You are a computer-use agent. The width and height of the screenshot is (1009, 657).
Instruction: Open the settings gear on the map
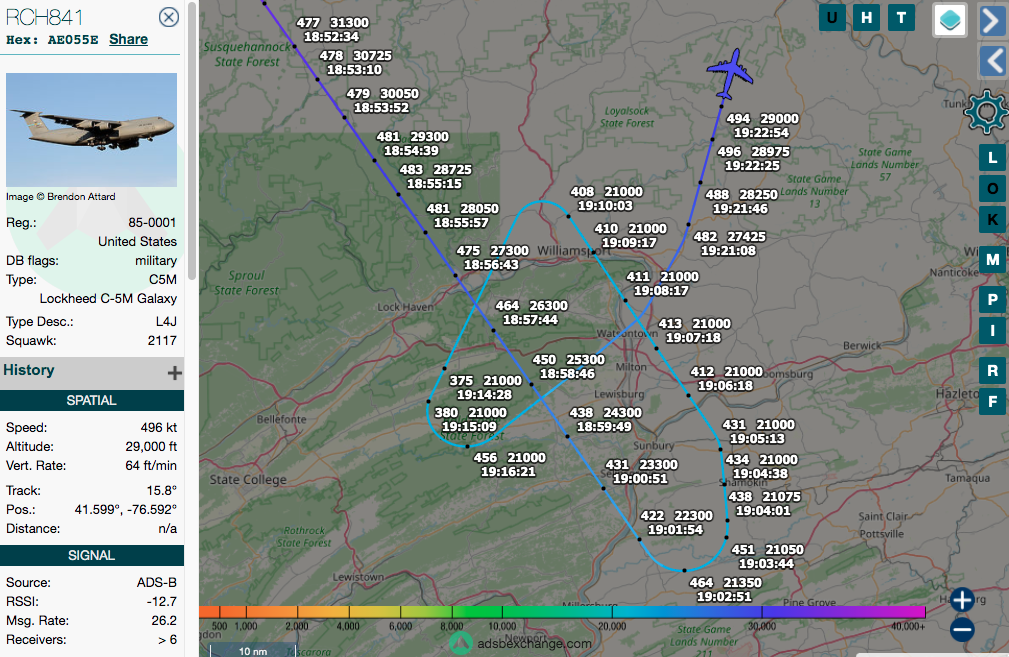click(x=986, y=113)
